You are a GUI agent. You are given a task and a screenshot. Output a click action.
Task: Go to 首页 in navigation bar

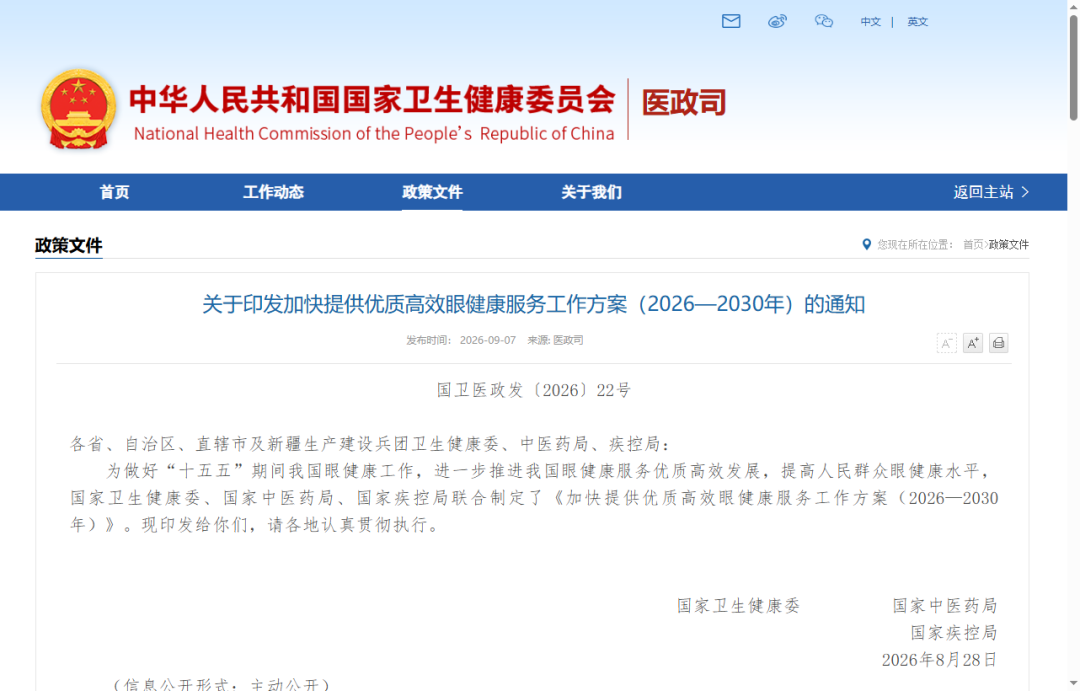coord(114,192)
